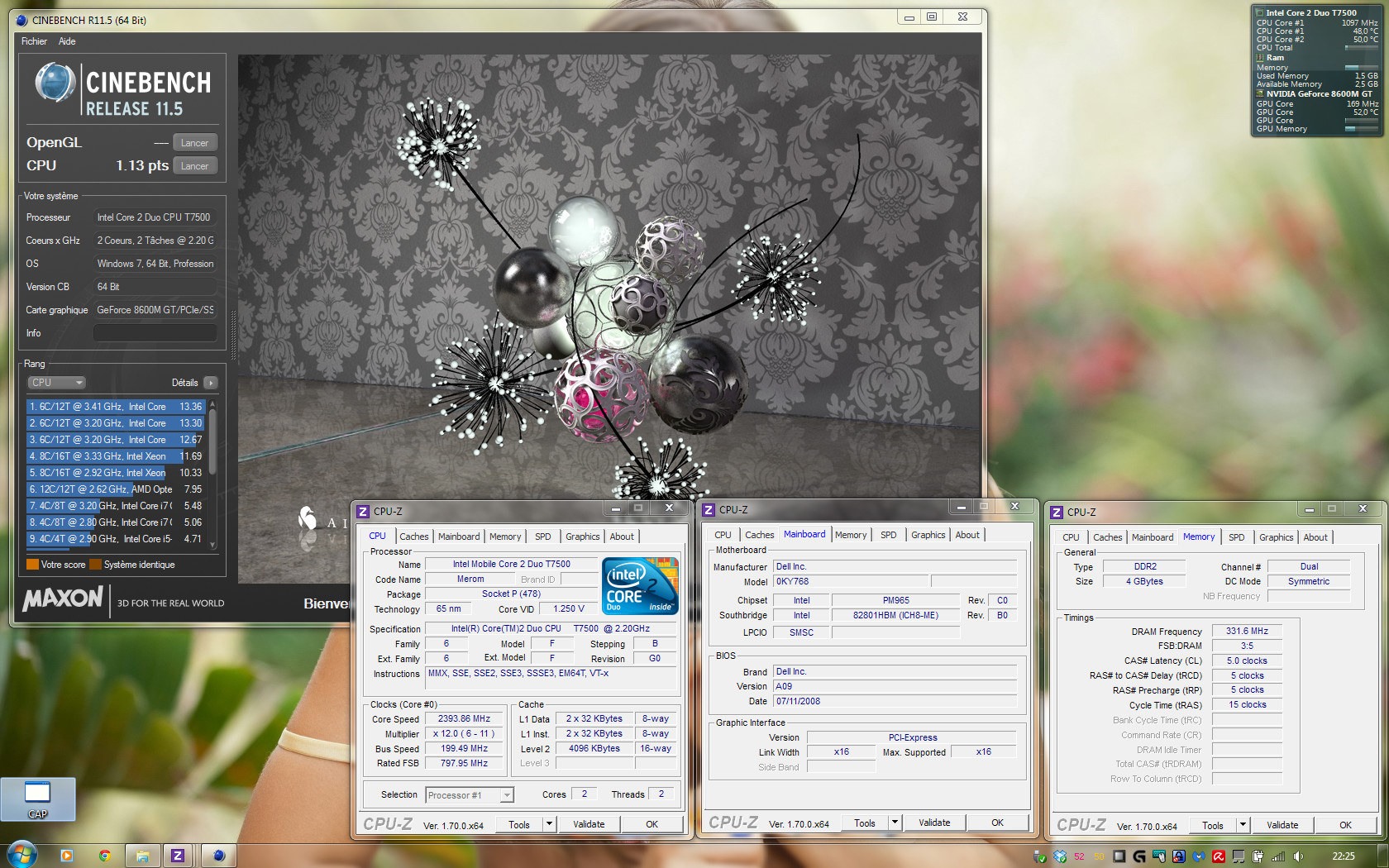Open the Aide menu in Cinebench
Image resolution: width=1389 pixels, height=868 pixels.
click(x=67, y=41)
